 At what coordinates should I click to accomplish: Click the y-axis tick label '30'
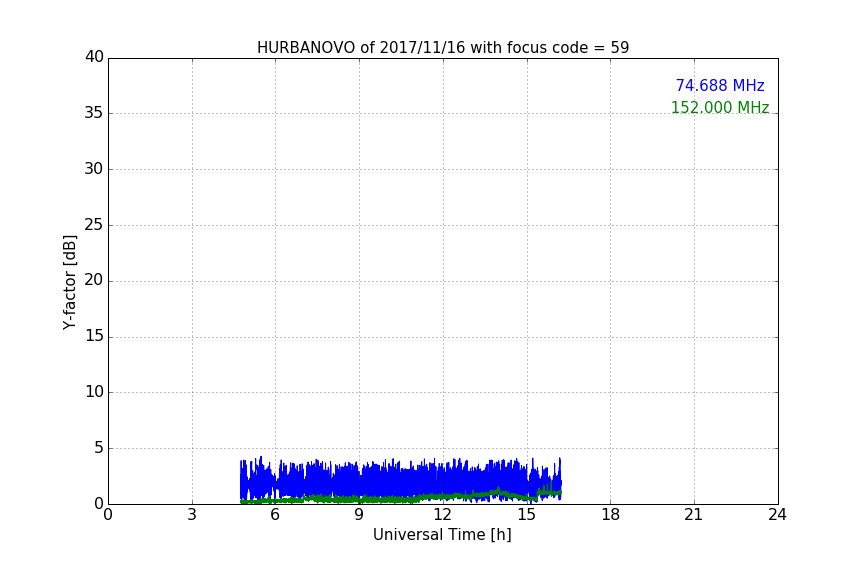pos(94,169)
